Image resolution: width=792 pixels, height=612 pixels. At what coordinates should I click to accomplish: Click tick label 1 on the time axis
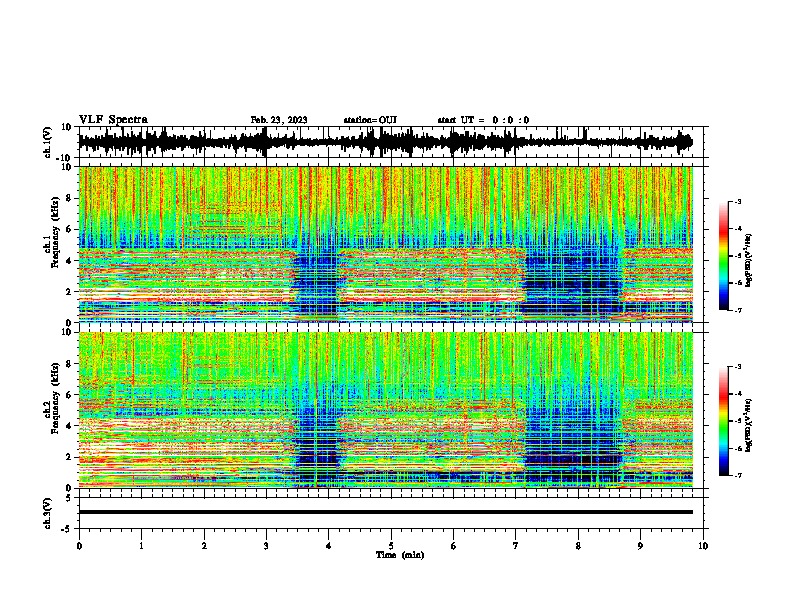click(x=141, y=546)
